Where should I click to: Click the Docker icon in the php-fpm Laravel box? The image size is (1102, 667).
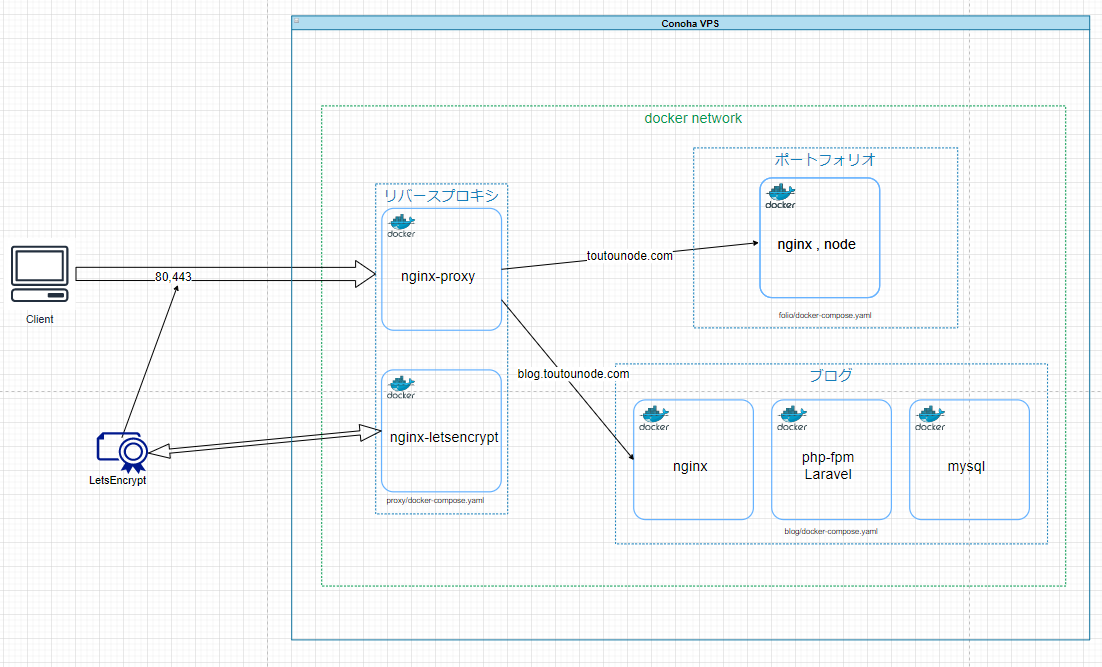[792, 417]
